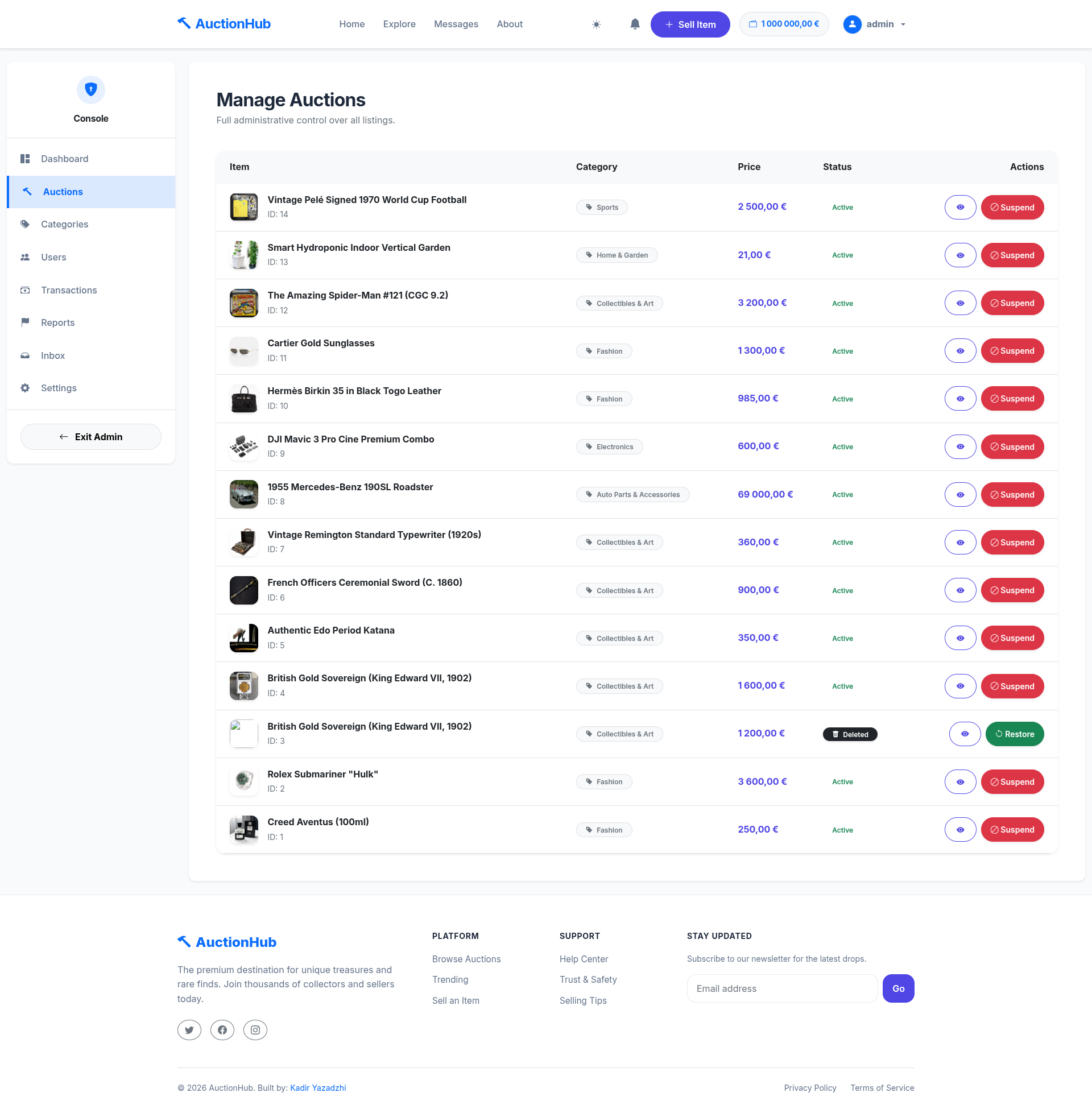
Task: Suspend the Rolex Submariner Hulk auction
Action: (1012, 781)
